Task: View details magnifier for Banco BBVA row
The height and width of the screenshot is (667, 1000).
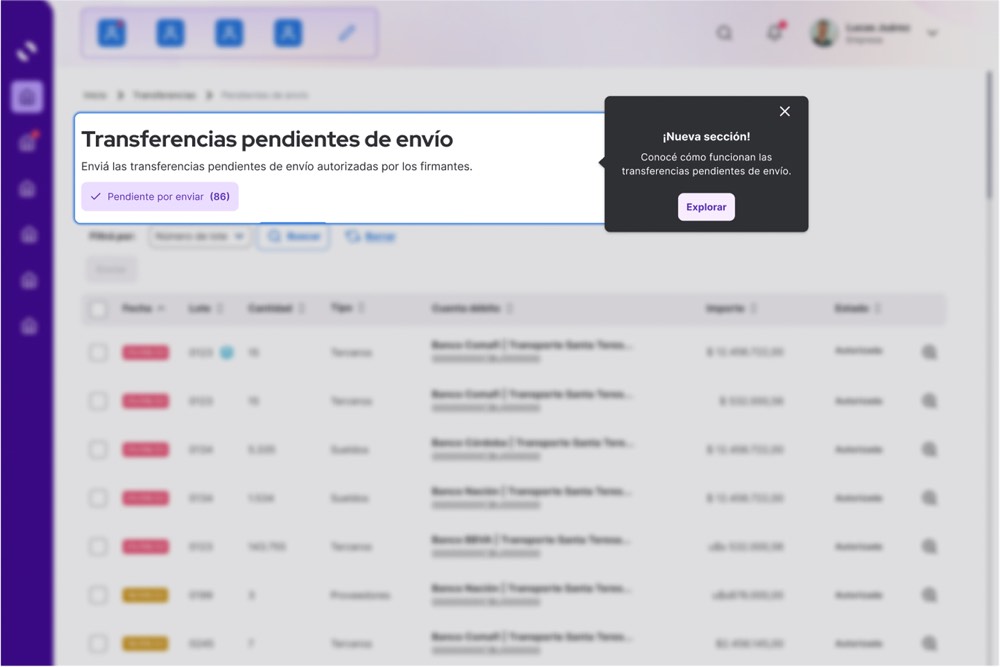Action: pyautogui.click(x=929, y=546)
